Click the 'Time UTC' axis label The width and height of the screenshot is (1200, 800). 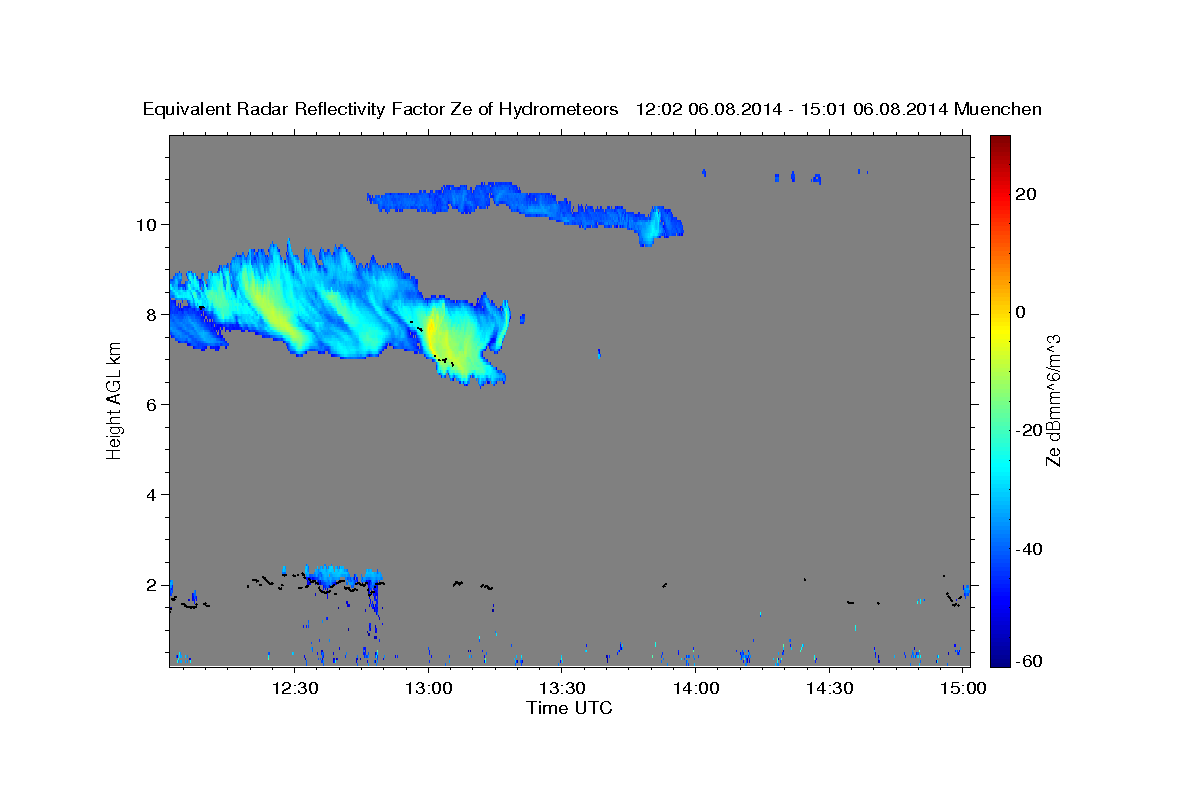(x=569, y=708)
